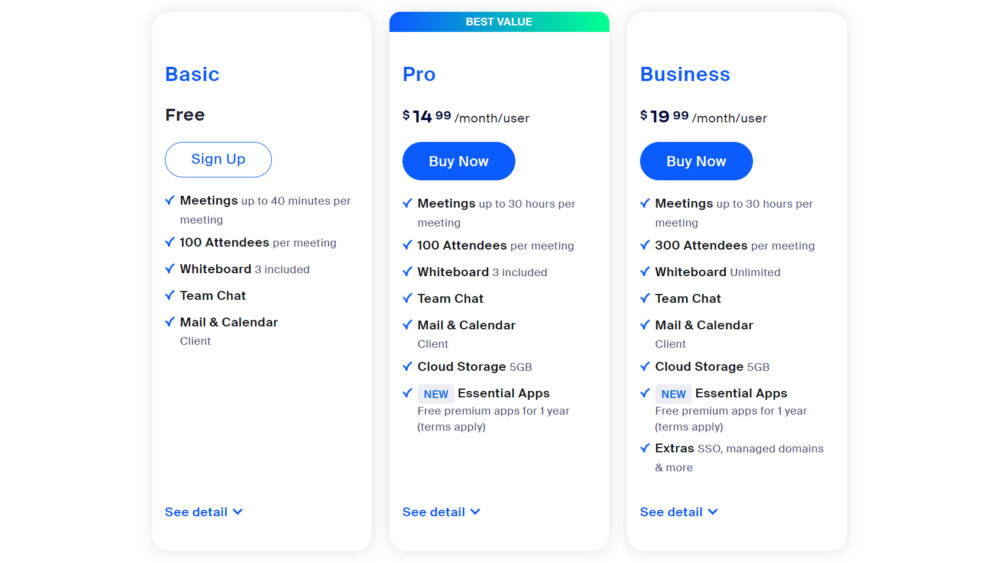
Task: Click the Pro plan heading
Action: (419, 74)
